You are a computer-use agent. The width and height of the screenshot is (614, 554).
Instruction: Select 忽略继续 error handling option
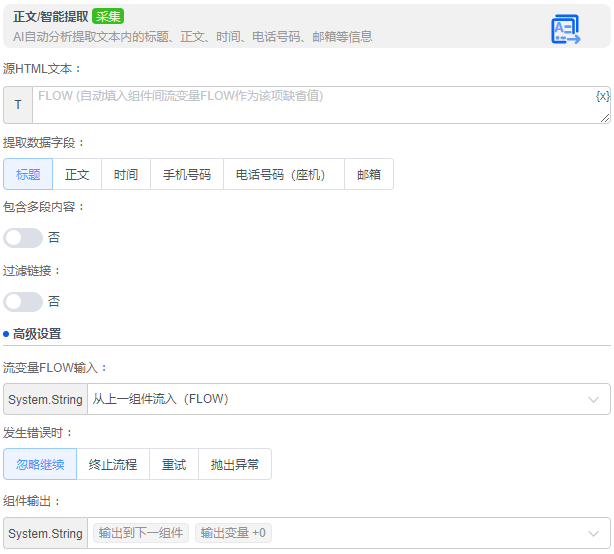pos(40,464)
